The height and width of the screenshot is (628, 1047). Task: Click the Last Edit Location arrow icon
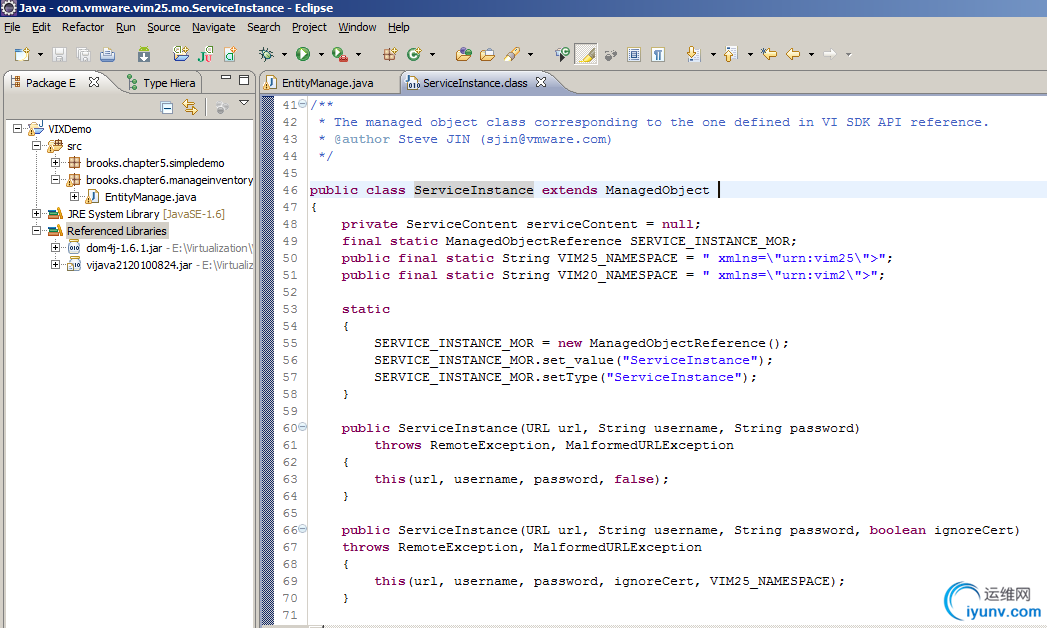point(768,54)
